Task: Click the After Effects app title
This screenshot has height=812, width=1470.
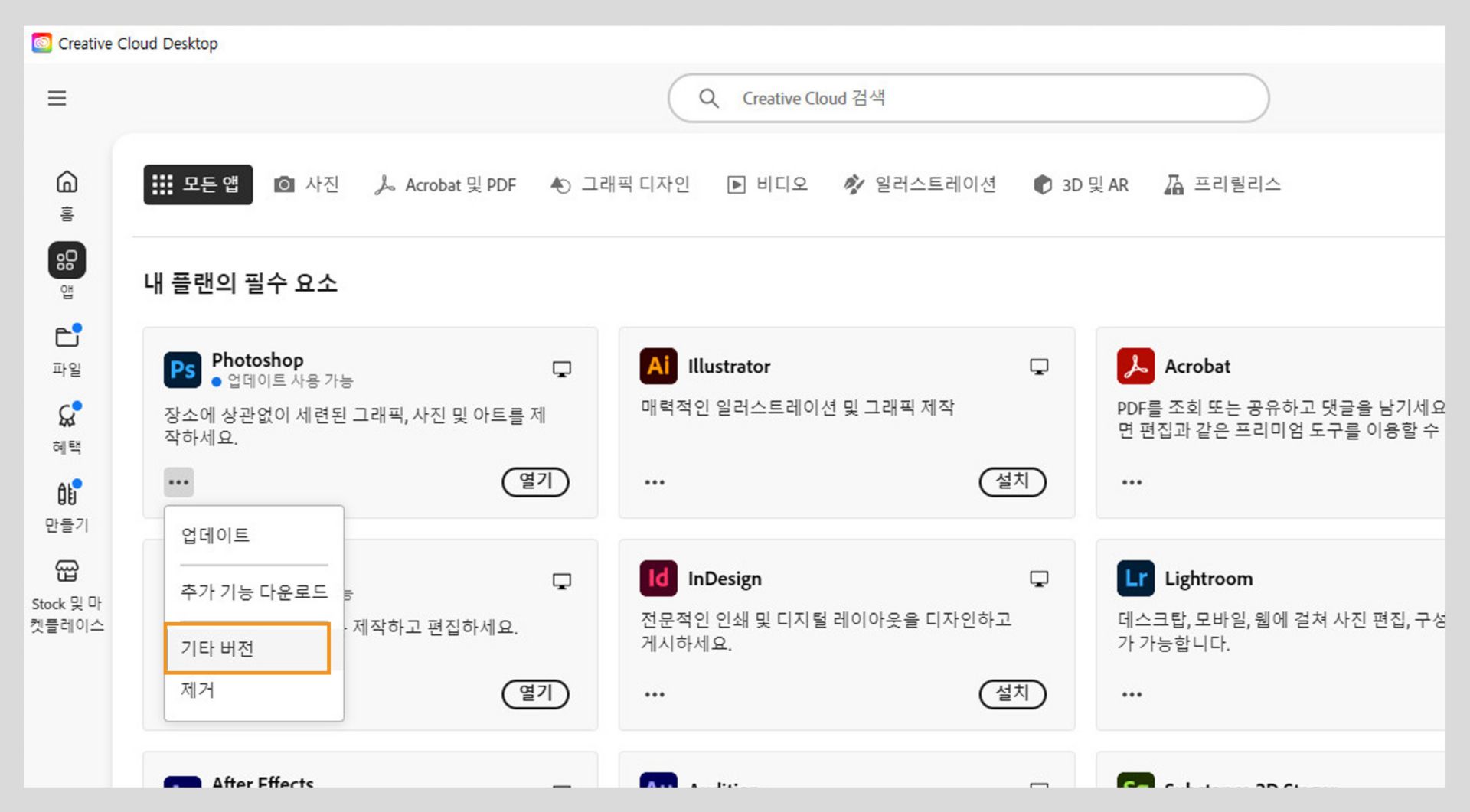Action: (x=263, y=781)
